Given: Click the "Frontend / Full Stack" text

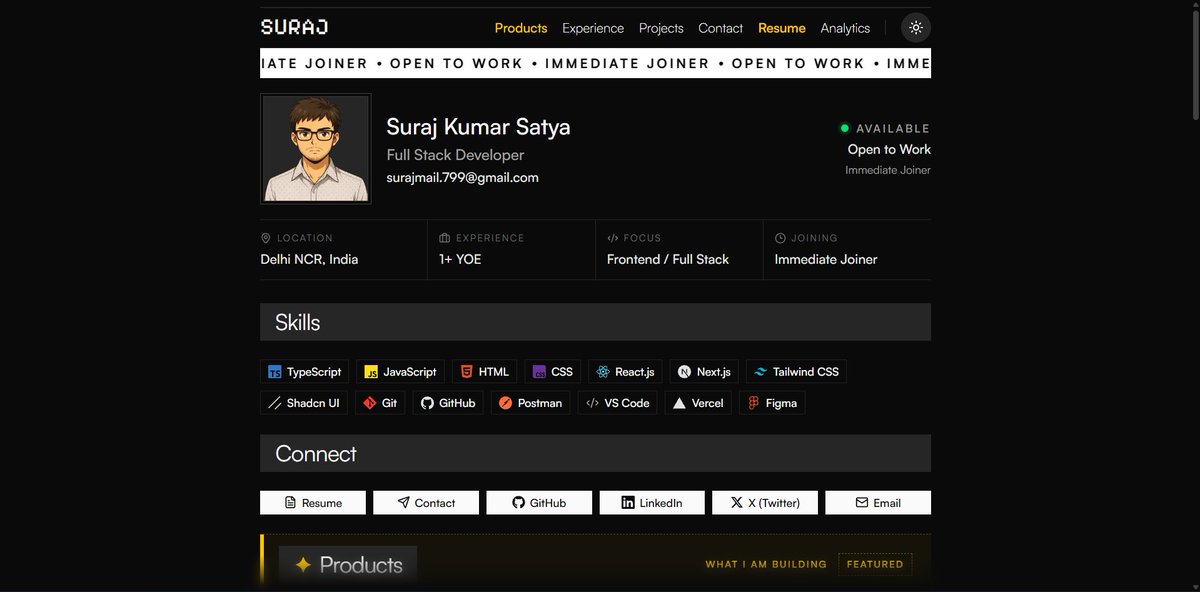Looking at the screenshot, I should click(x=668, y=259).
